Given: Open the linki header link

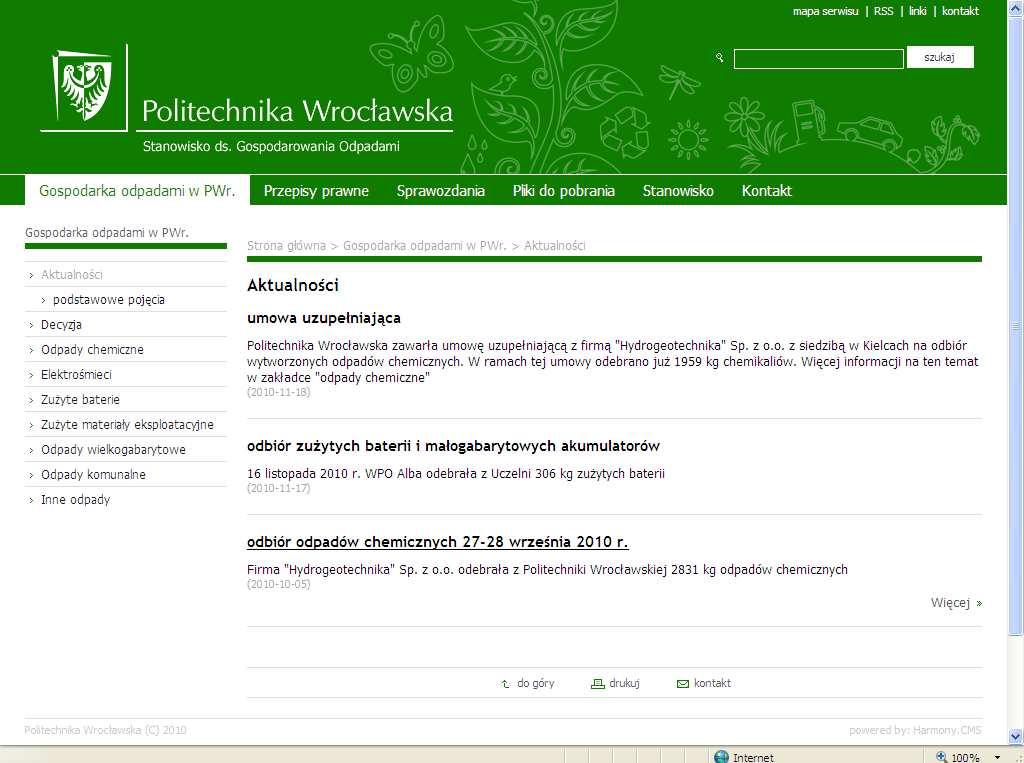Looking at the screenshot, I should click(918, 11).
